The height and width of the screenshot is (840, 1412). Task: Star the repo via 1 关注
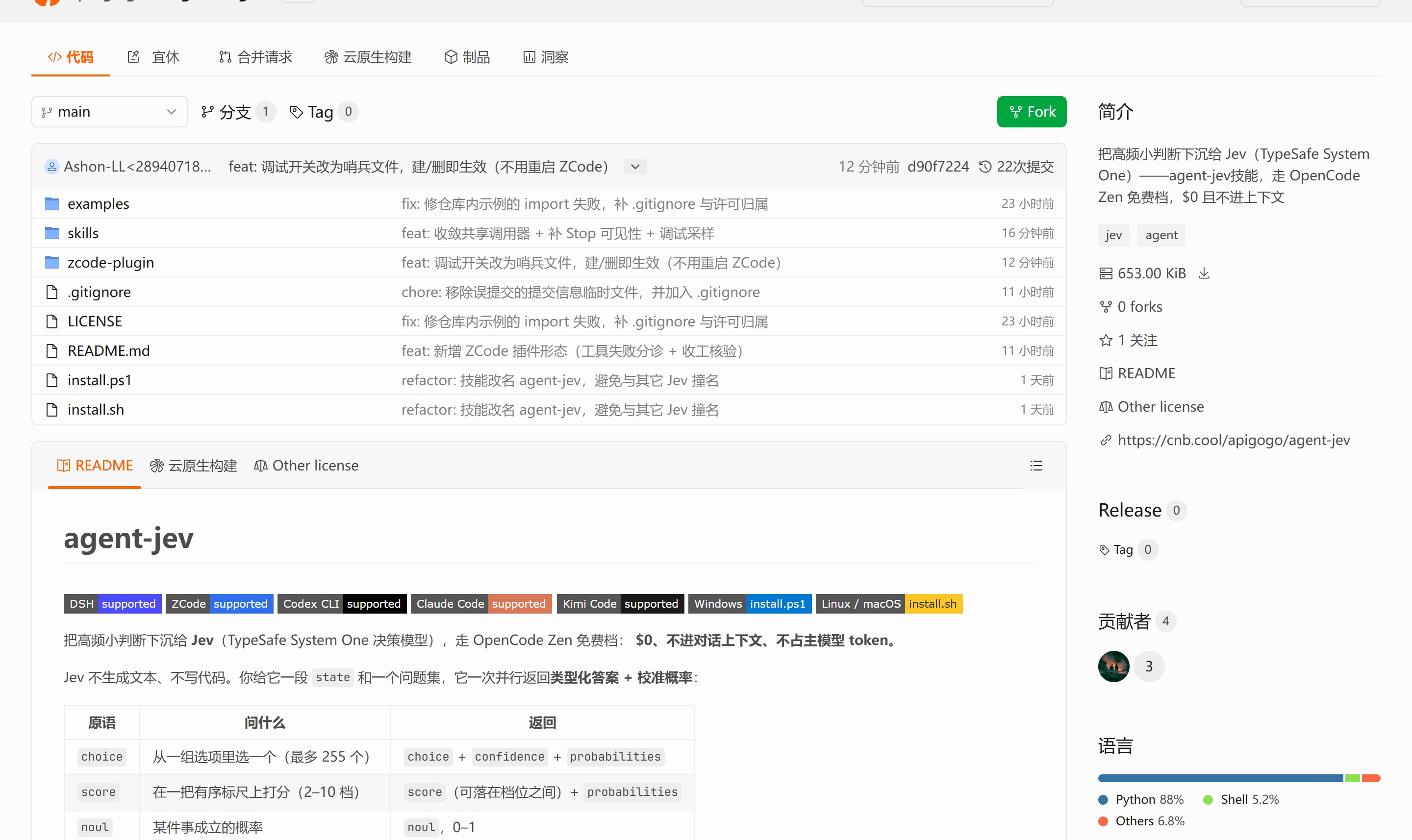coord(1128,340)
